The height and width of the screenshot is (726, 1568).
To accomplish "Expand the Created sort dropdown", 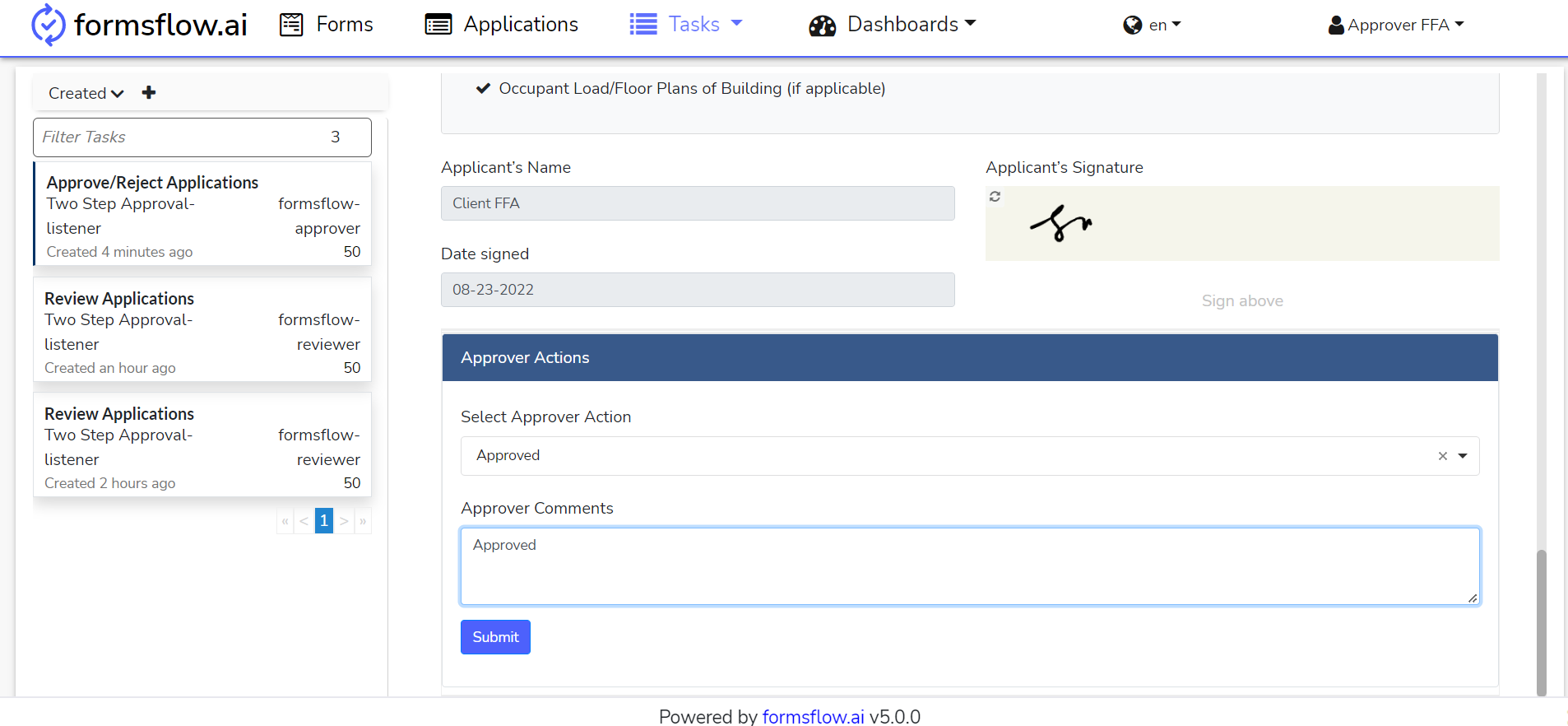I will coord(86,93).
